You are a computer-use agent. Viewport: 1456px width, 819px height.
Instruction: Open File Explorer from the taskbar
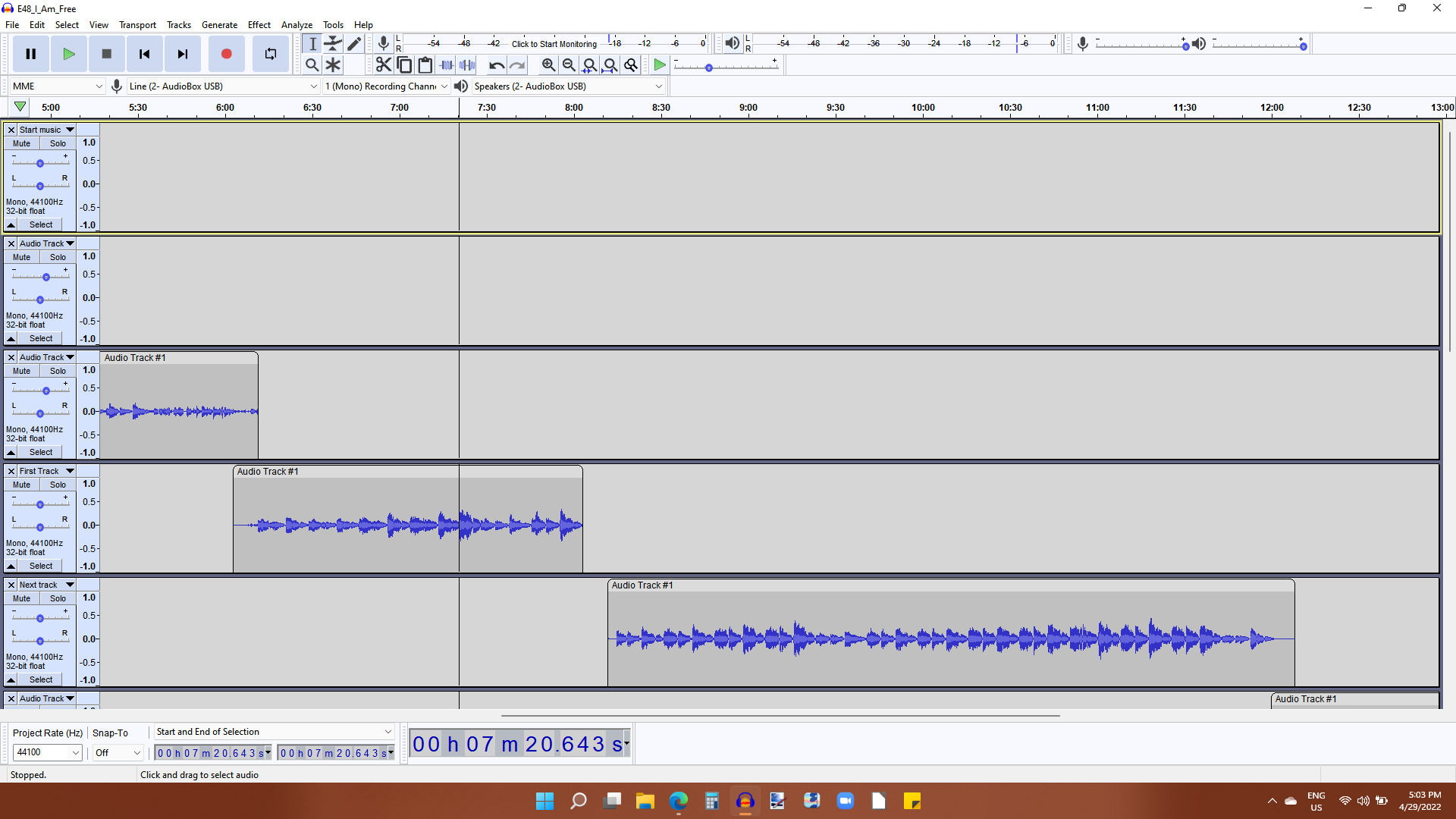[x=645, y=801]
